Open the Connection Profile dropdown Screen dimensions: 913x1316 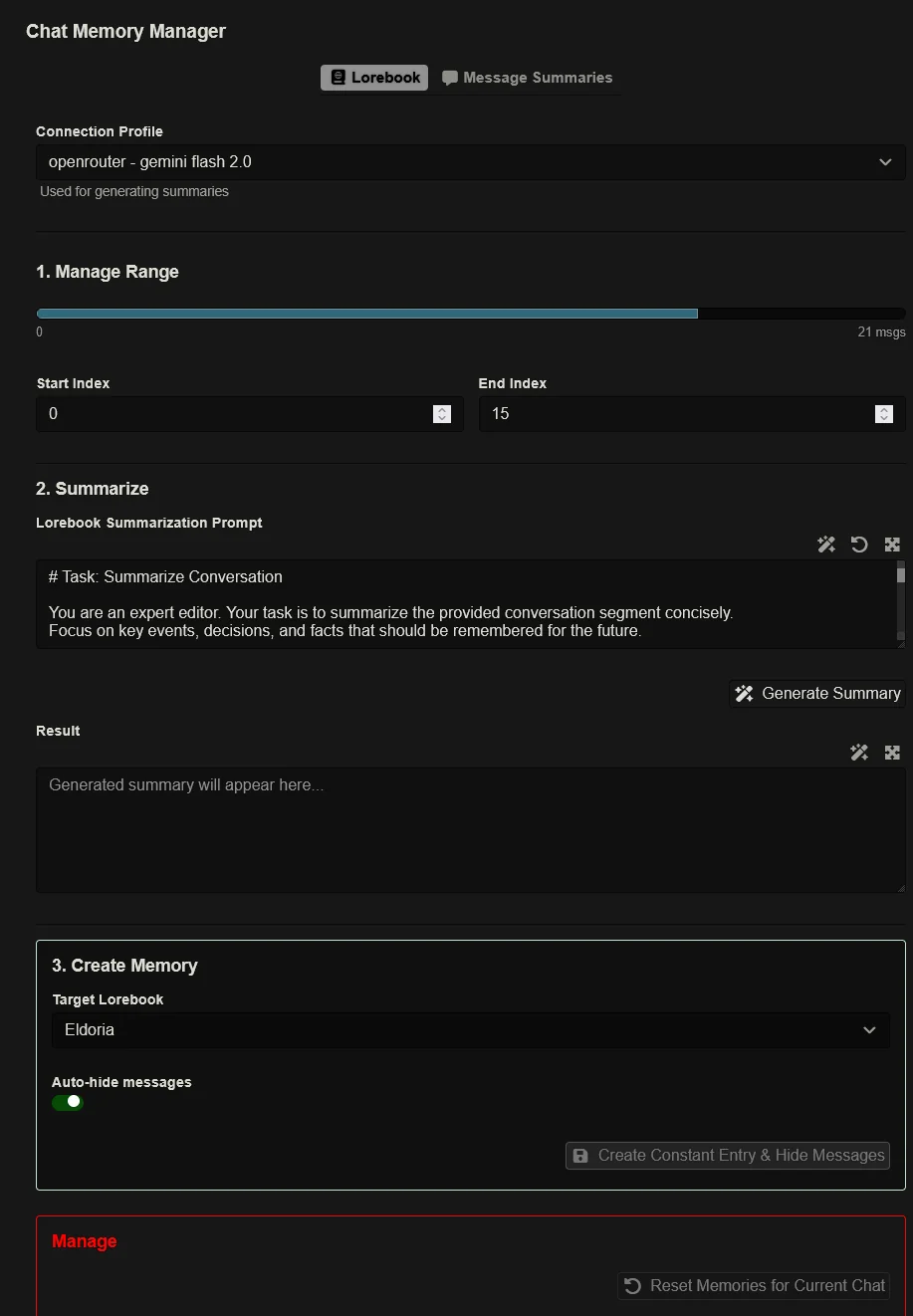tap(471, 162)
